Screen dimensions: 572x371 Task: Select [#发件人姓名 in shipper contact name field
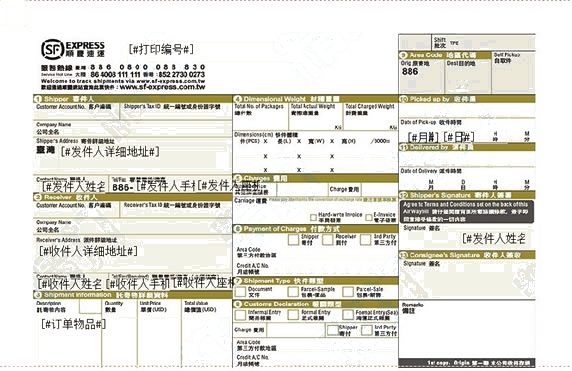tap(74, 186)
